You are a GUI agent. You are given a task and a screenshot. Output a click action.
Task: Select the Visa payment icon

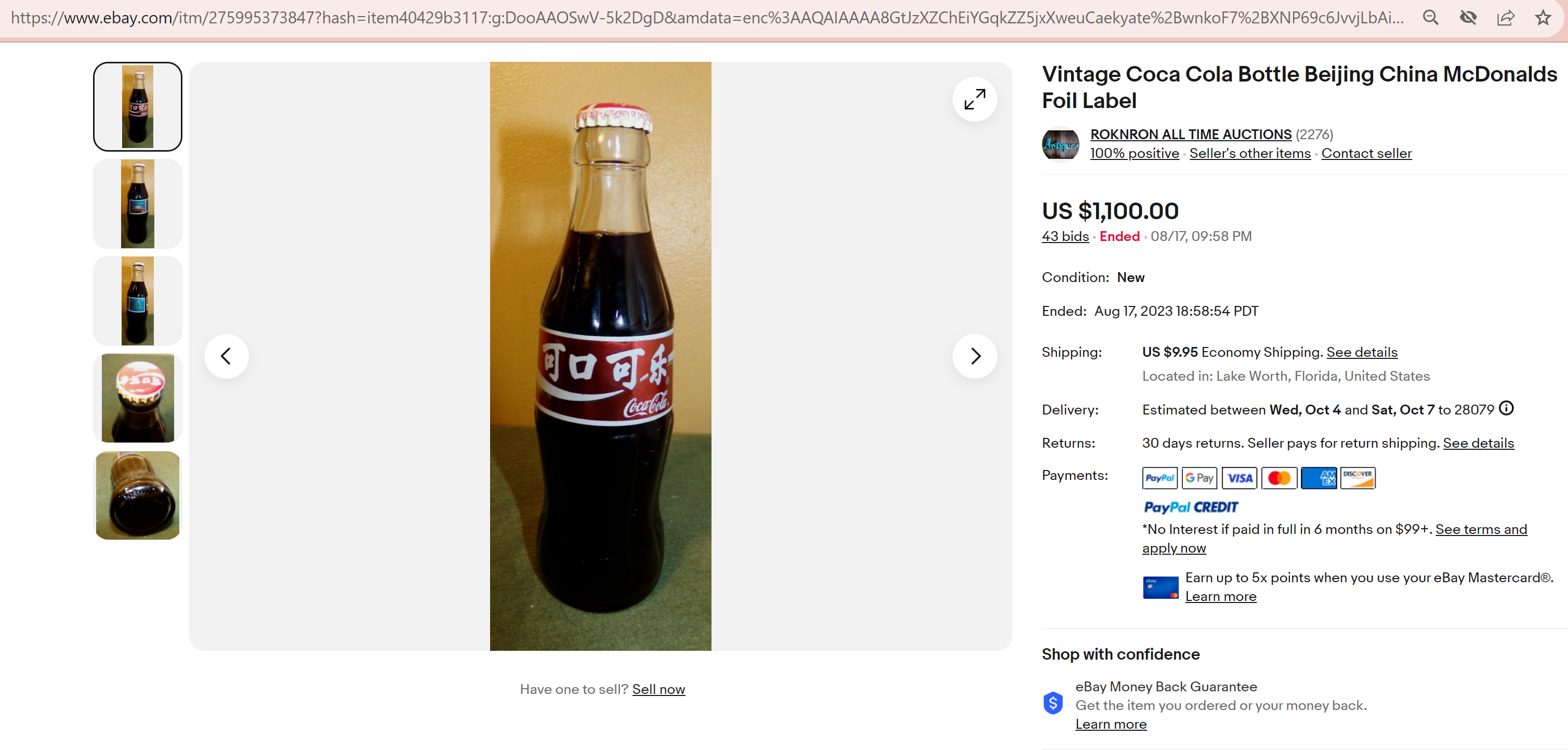click(1240, 478)
